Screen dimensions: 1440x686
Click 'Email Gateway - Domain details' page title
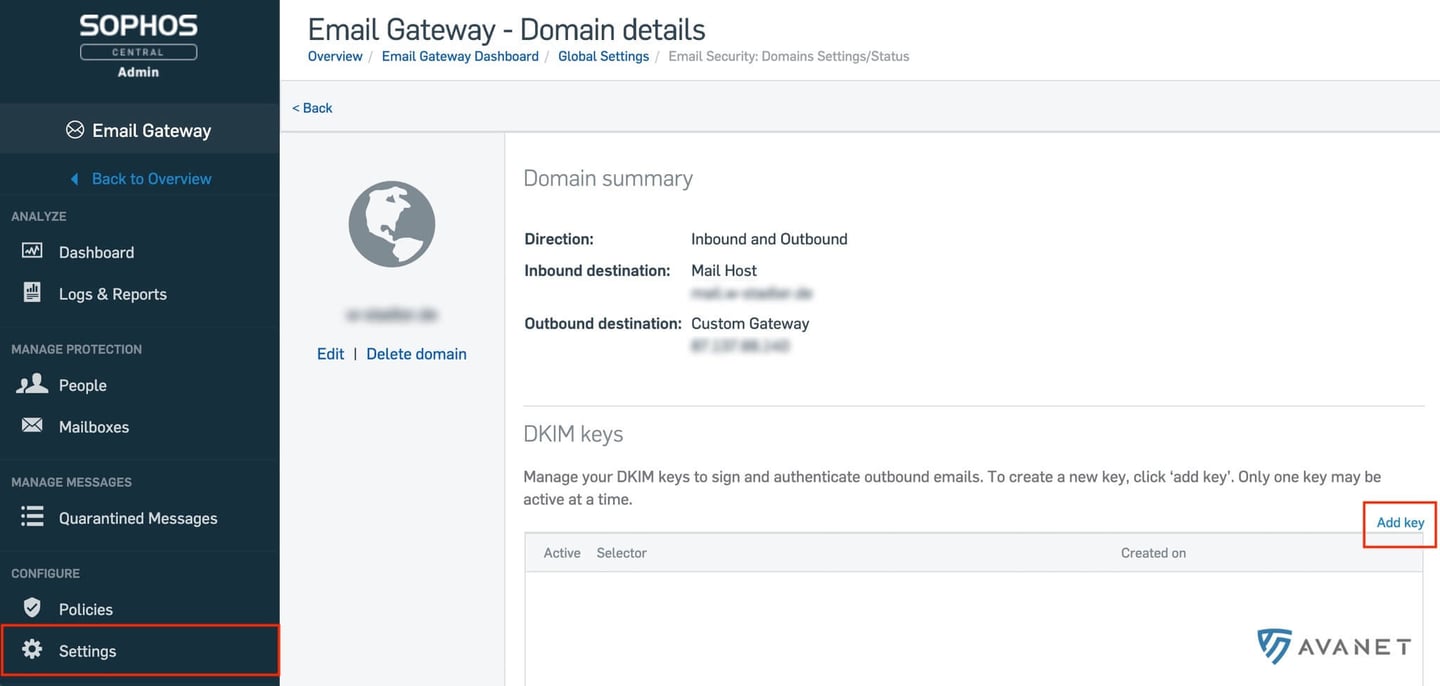(x=506, y=29)
